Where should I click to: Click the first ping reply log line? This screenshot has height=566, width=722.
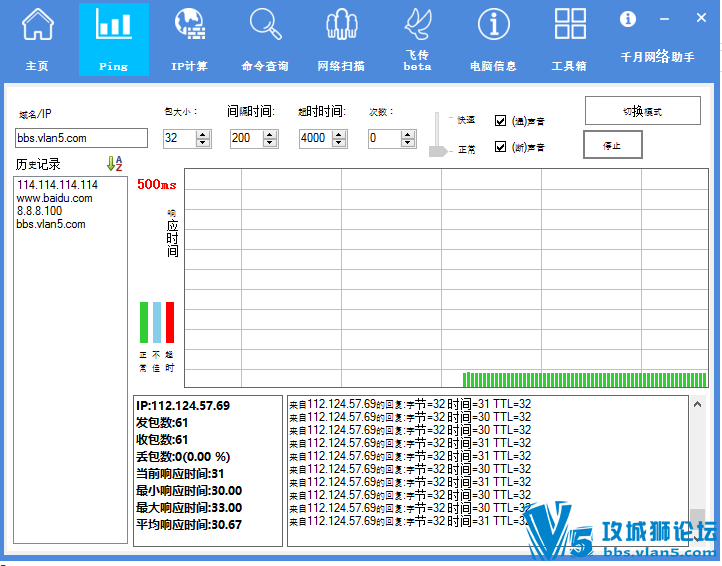point(410,404)
